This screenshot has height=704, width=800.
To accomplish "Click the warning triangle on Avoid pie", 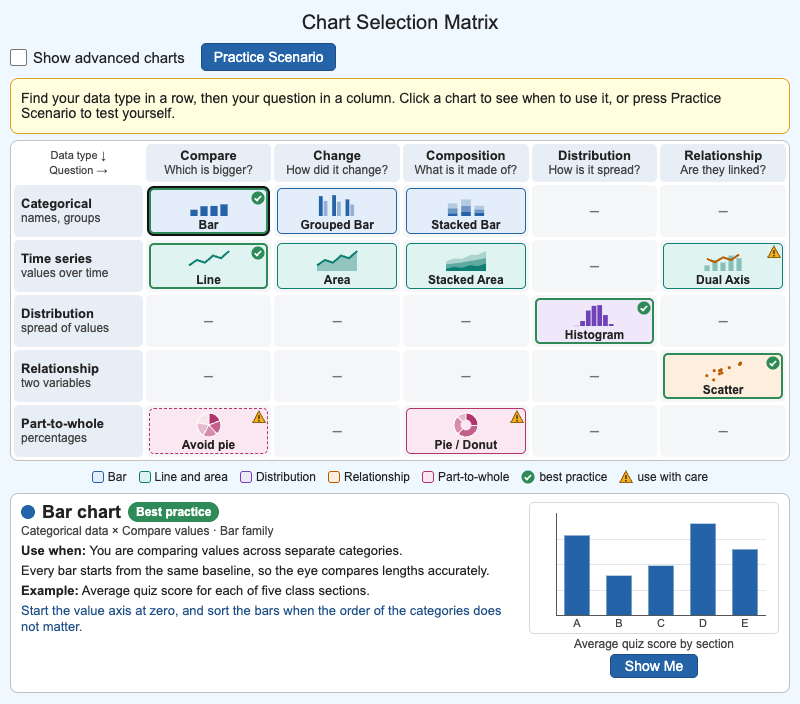I will click(x=259, y=417).
